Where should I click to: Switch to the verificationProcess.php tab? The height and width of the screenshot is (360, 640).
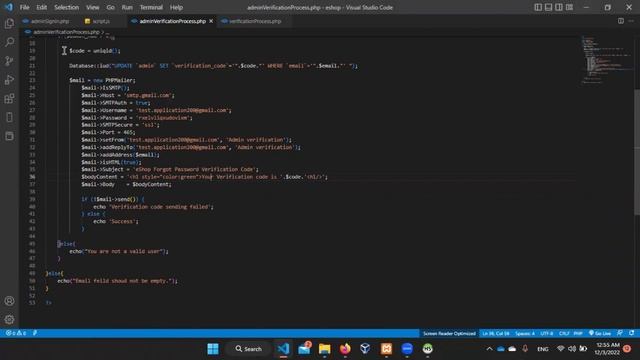coord(255,21)
